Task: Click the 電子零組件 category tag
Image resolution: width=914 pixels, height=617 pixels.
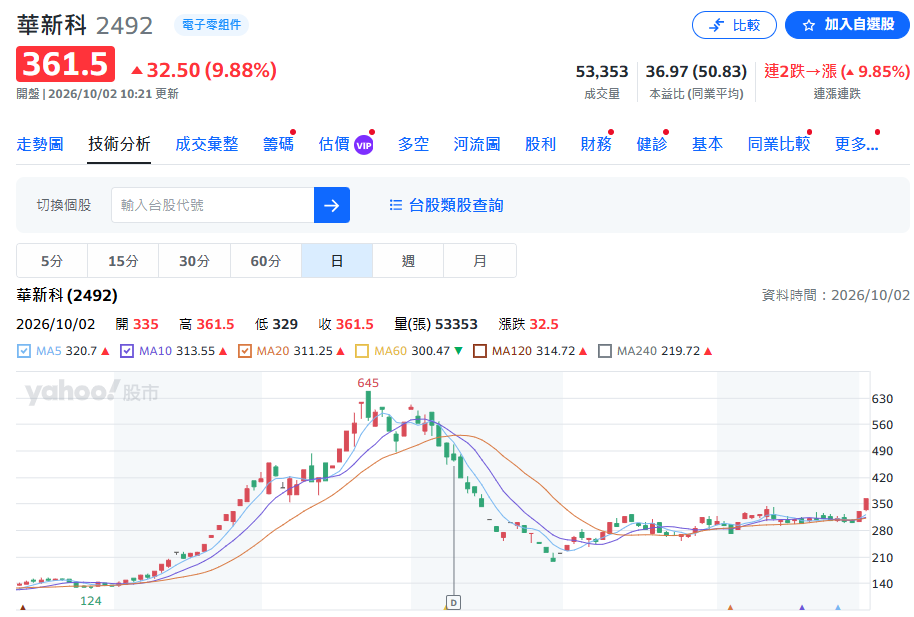Action: click(x=211, y=24)
